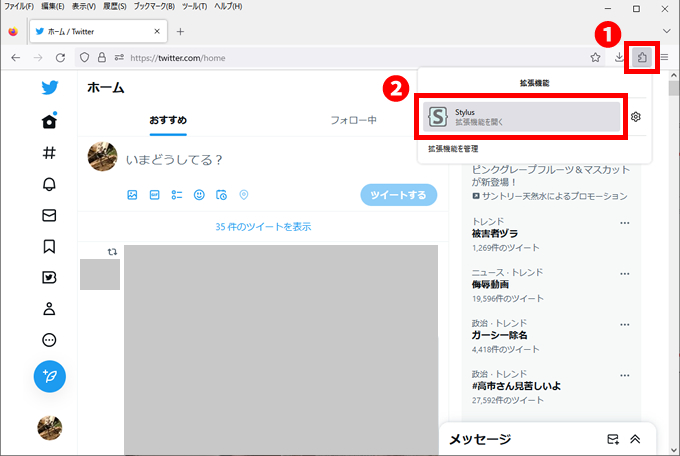Image resolution: width=680 pixels, height=456 pixels.
Task: Open the emoji picker icon
Action: click(199, 195)
